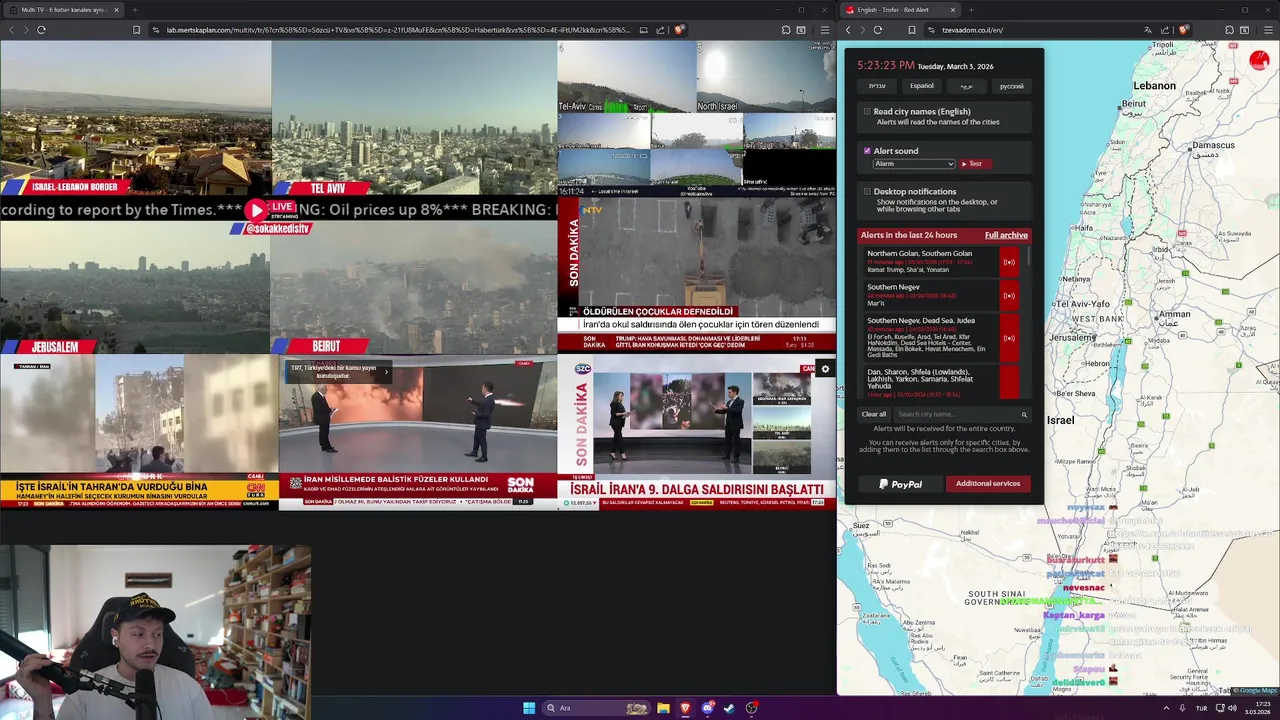
Task: Open the Alarm sound dropdown
Action: 914,164
